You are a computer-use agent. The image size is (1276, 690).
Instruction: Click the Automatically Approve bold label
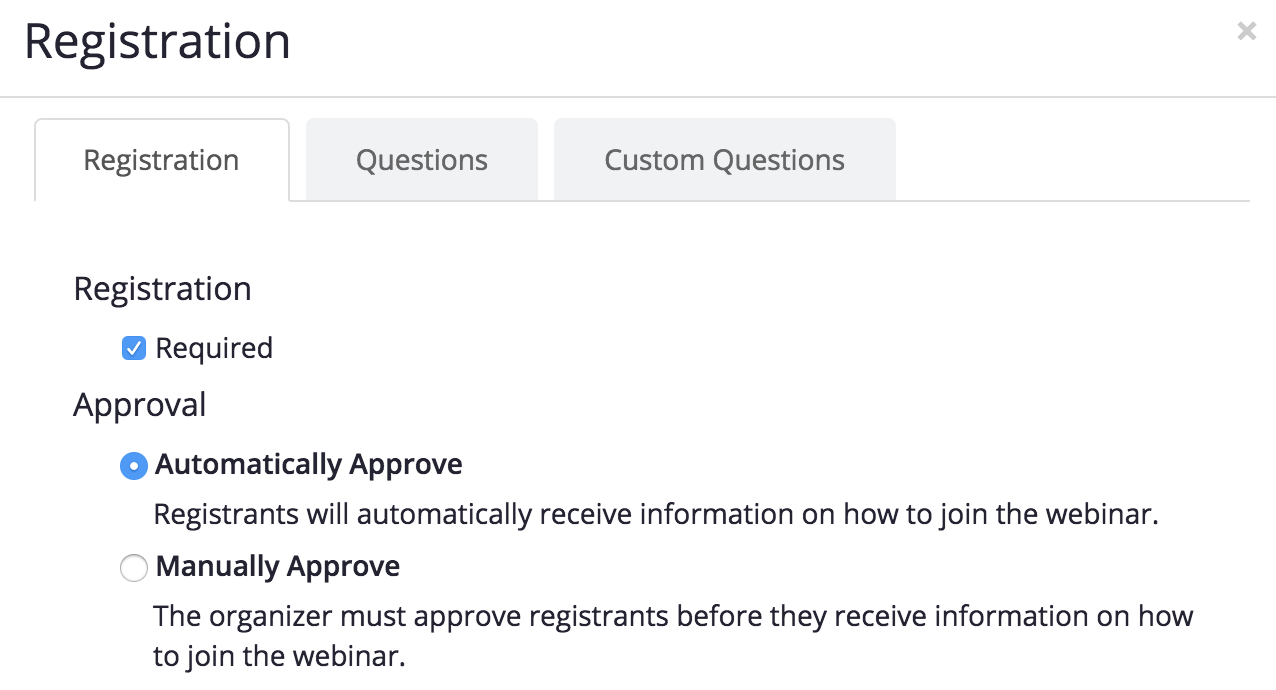307,464
